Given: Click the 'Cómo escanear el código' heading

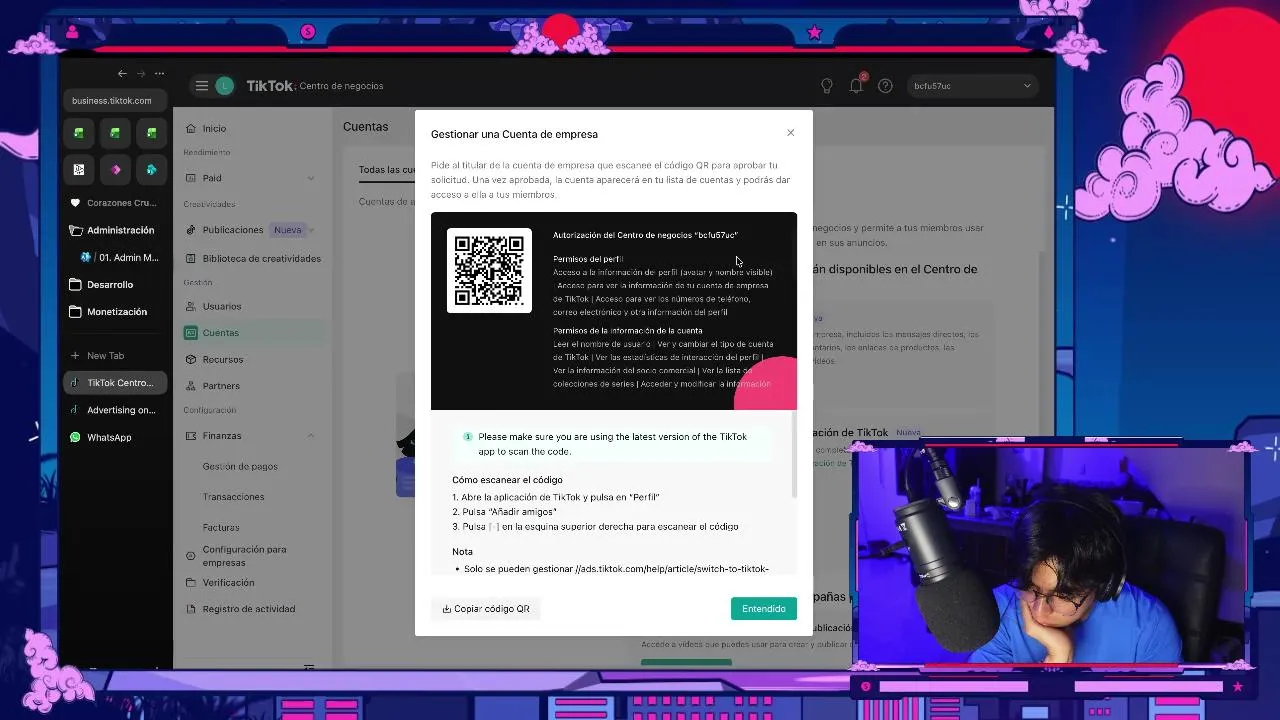Looking at the screenshot, I should [507, 480].
